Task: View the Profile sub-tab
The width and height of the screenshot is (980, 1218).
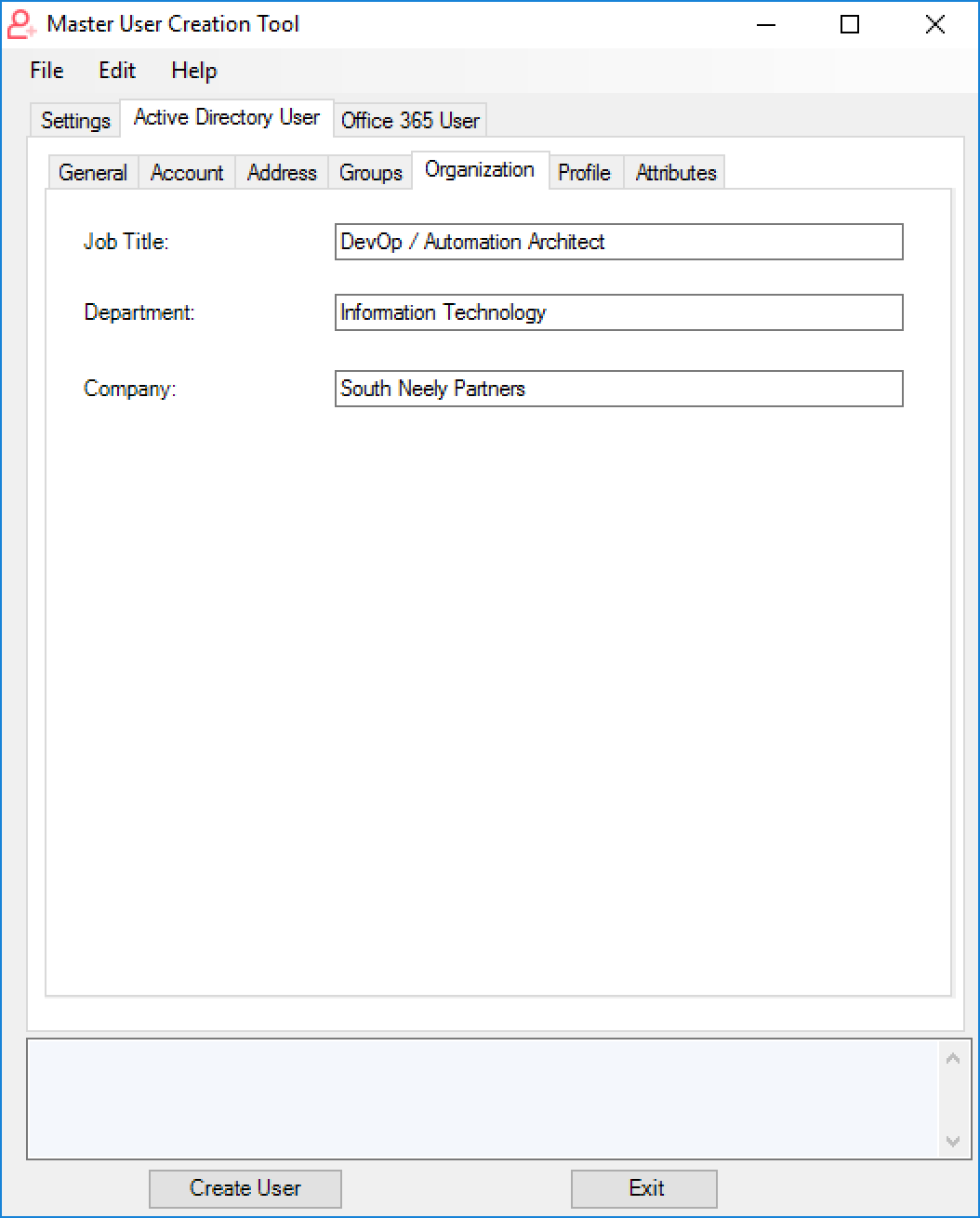Action: tap(585, 173)
